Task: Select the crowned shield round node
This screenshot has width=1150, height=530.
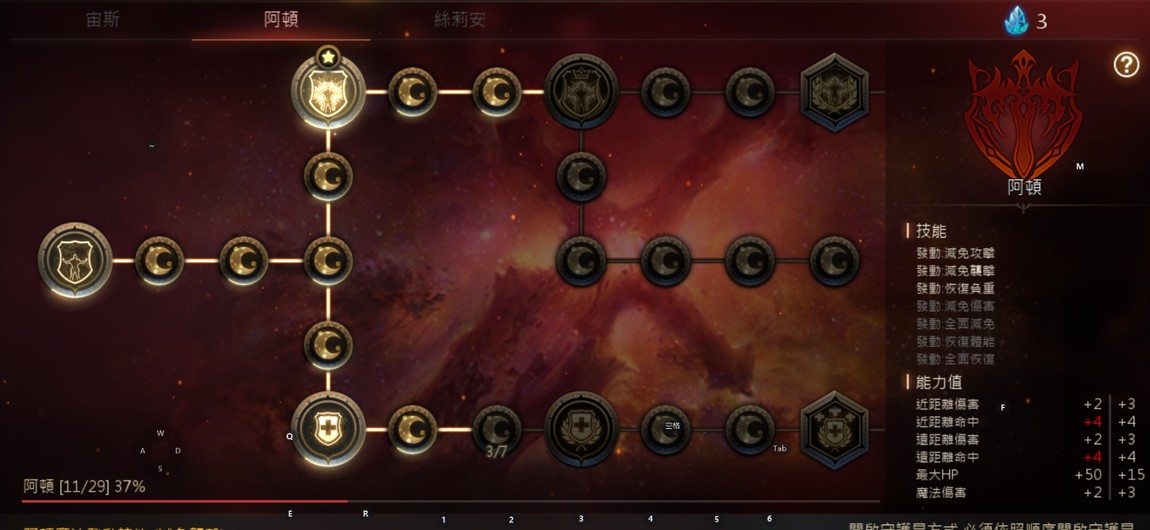Action: [581, 92]
